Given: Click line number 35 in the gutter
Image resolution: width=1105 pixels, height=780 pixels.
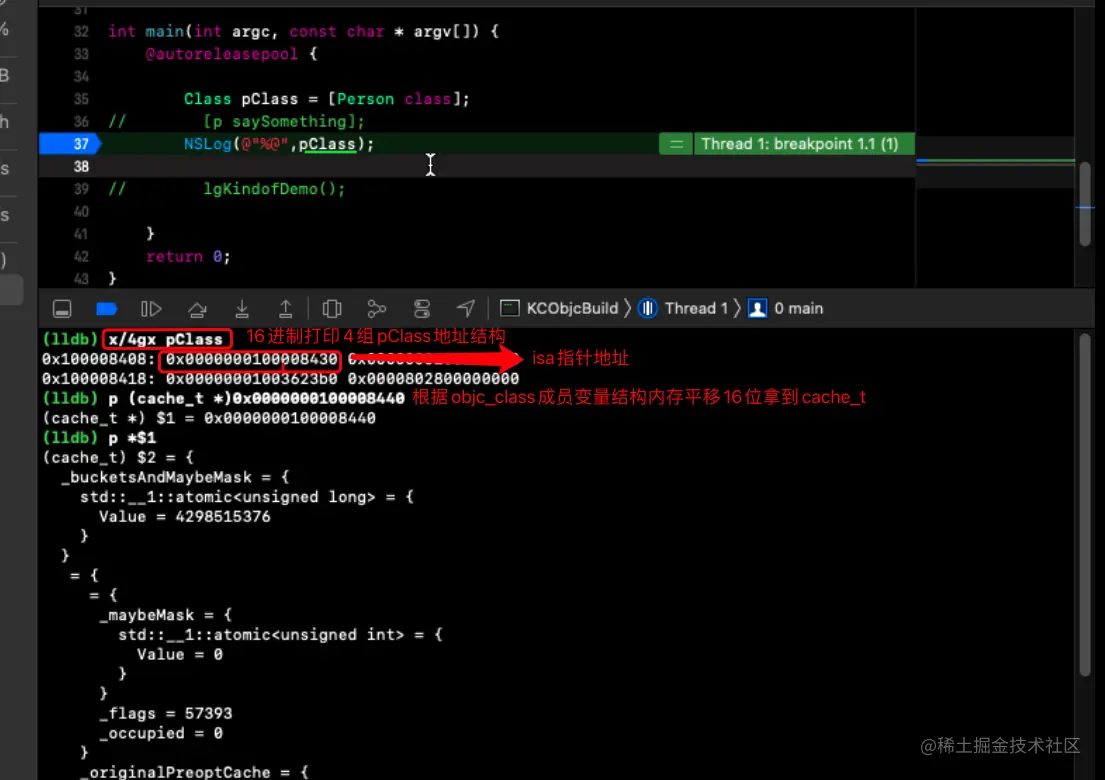Looking at the screenshot, I should pyautogui.click(x=81, y=99).
